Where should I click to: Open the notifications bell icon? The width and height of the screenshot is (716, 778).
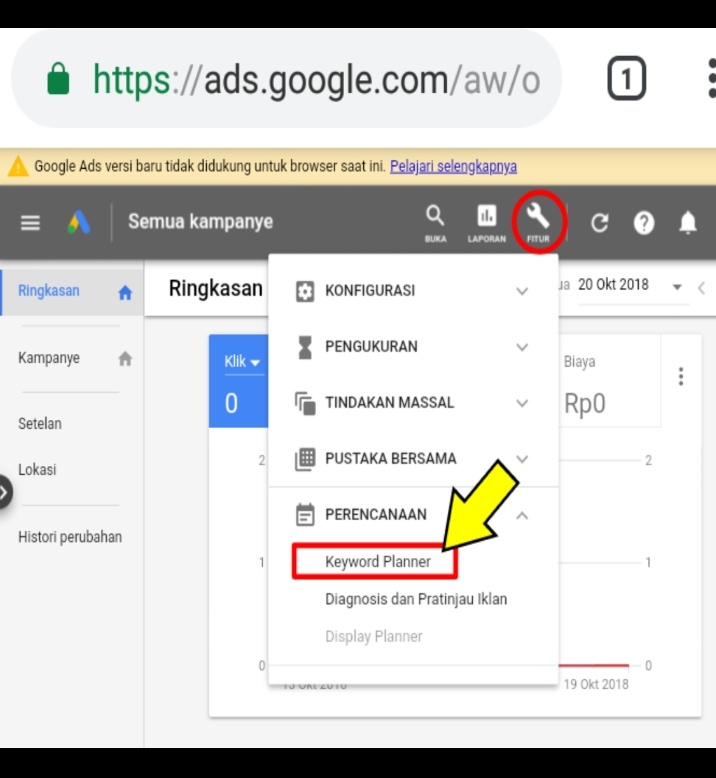(x=688, y=222)
